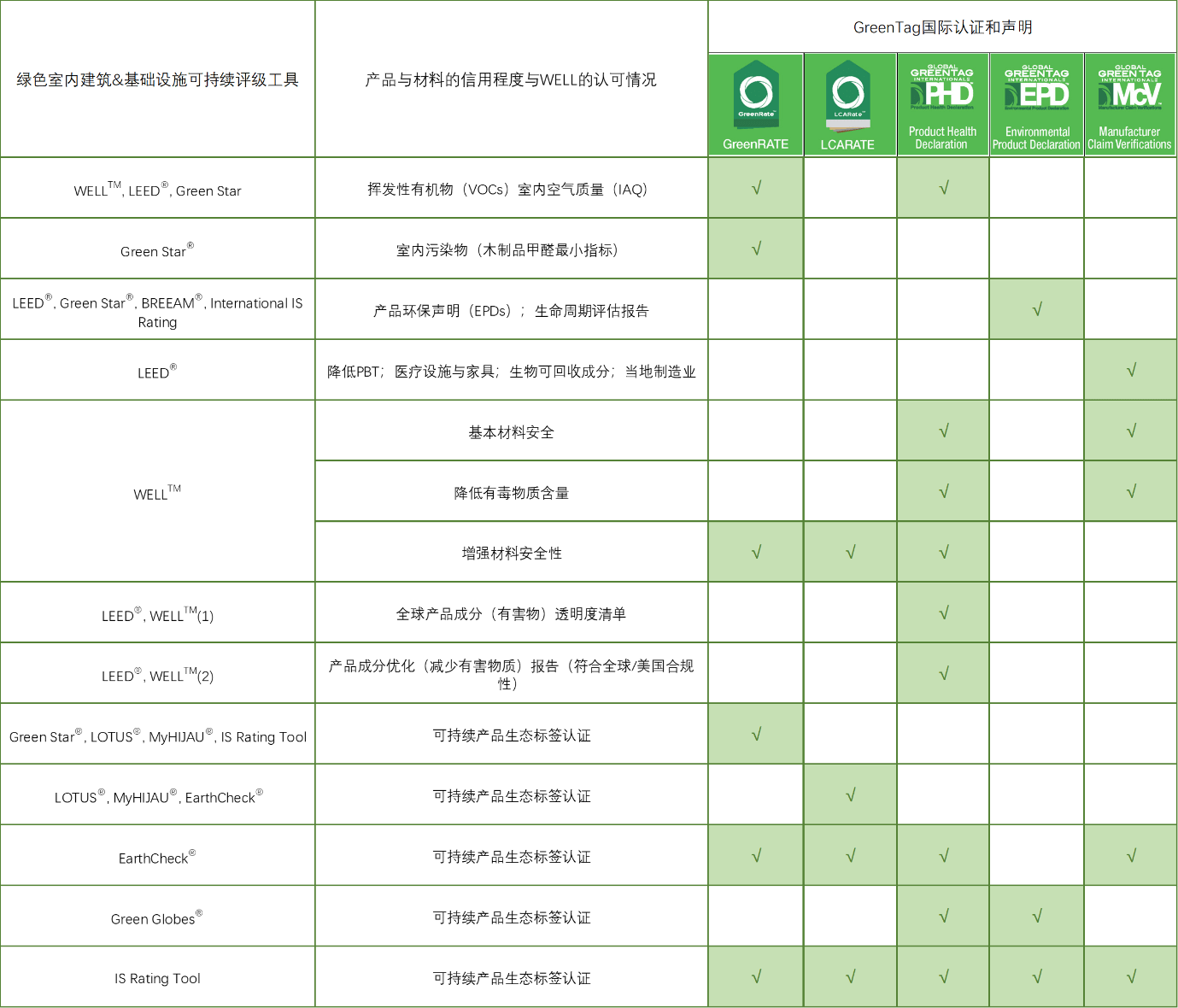Click cell 'WELL, LEED, Green Star'
1178x1008 pixels.
click(158, 189)
